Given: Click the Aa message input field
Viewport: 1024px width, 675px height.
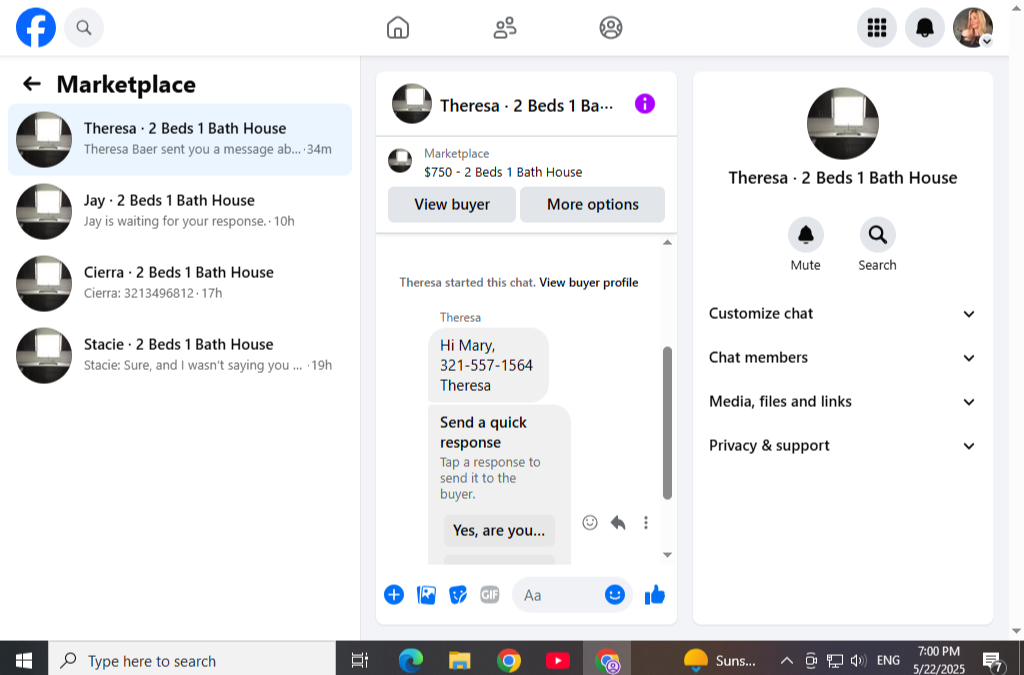Looking at the screenshot, I should click(x=558, y=595).
